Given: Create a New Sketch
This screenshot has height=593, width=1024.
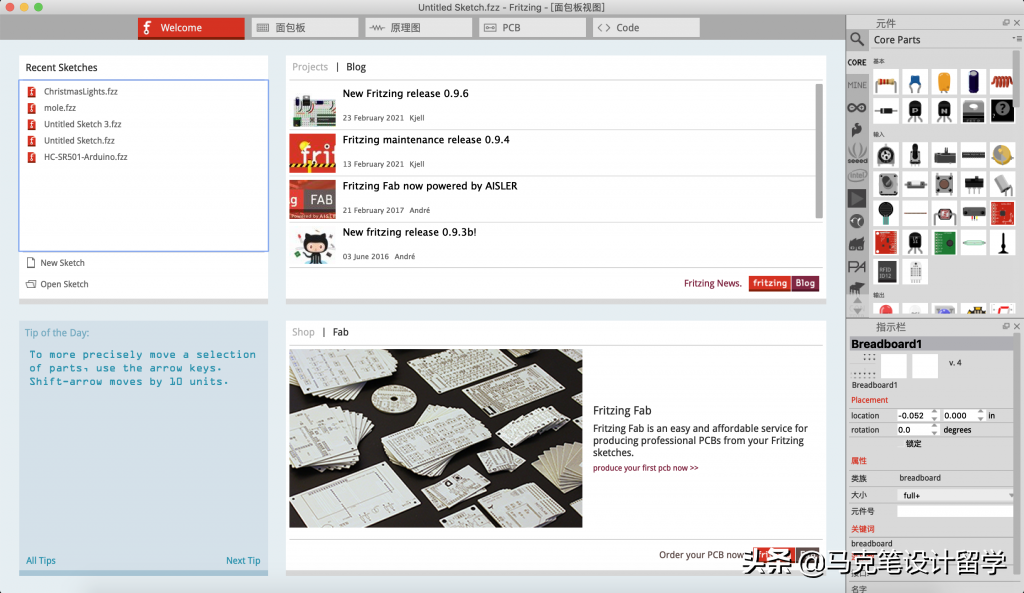Looking at the screenshot, I should [56, 263].
